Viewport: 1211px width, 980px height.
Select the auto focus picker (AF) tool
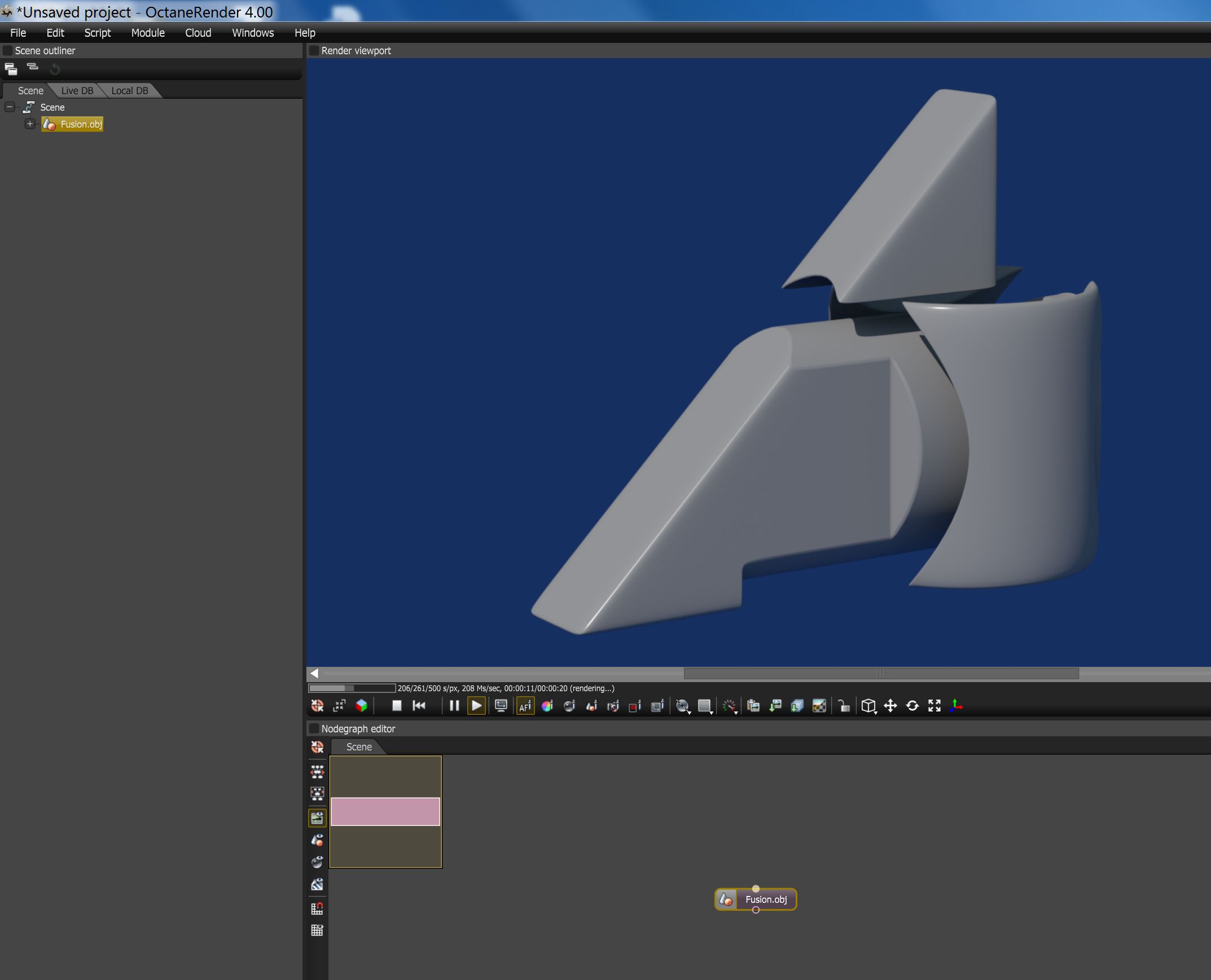(x=525, y=706)
